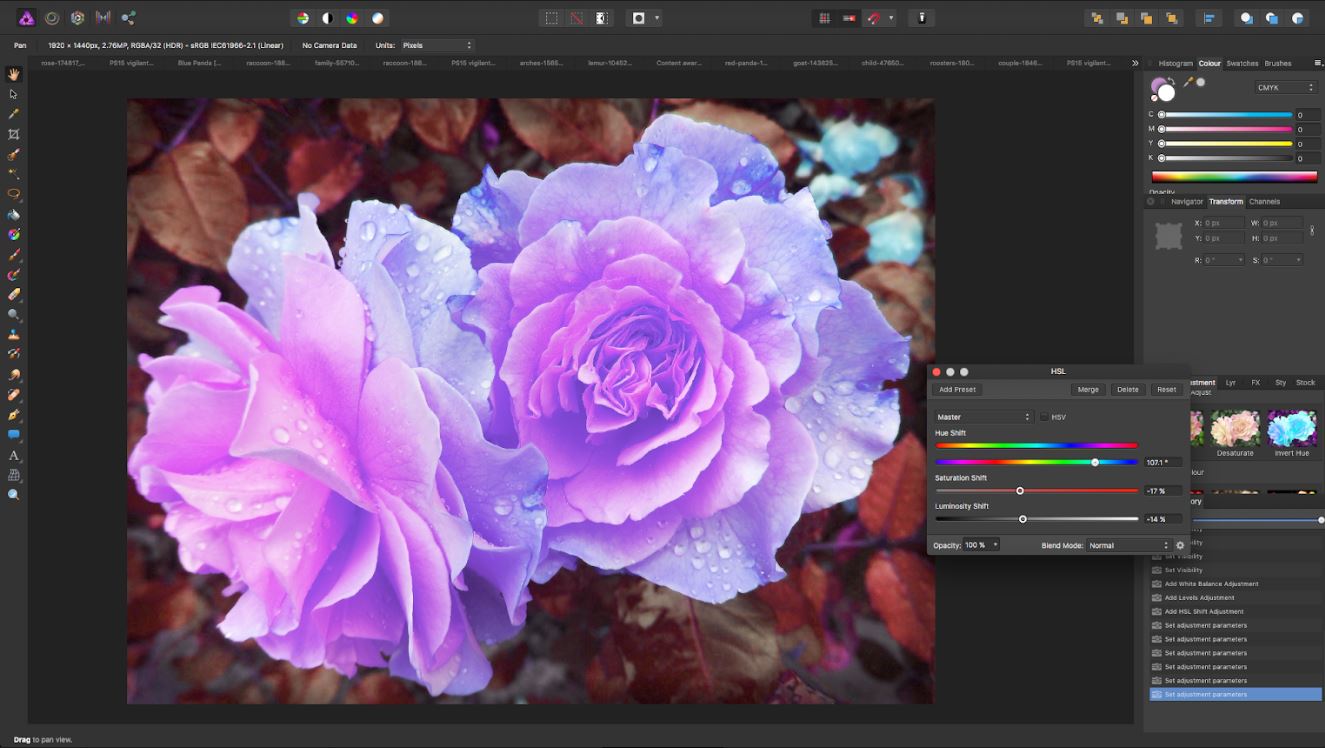This screenshot has height=748, width=1325.
Task: Select the Elliptical Marquee tool
Action: click(14, 194)
